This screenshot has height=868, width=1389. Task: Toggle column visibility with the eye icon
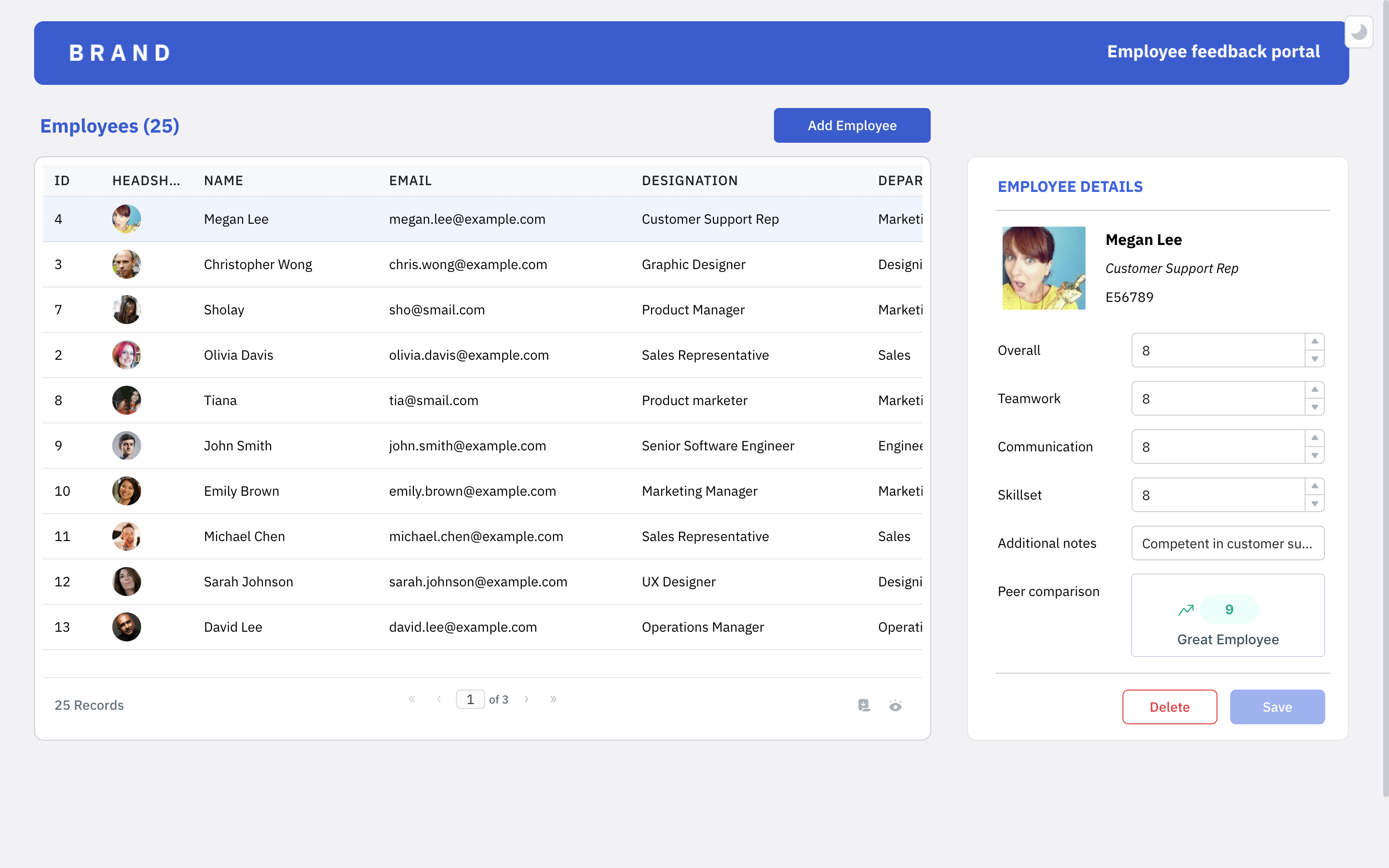coord(895,705)
